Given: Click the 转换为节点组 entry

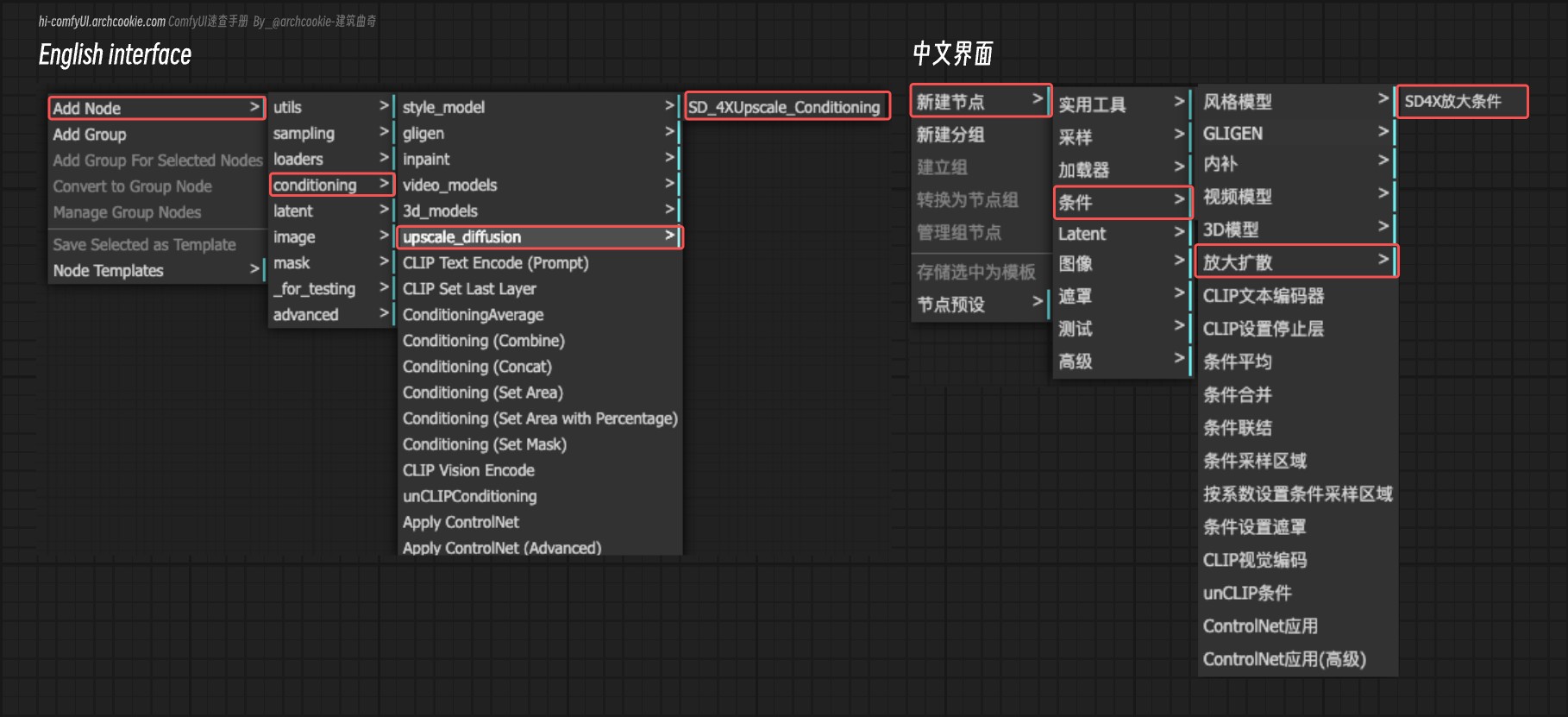Looking at the screenshot, I should 981,200.
